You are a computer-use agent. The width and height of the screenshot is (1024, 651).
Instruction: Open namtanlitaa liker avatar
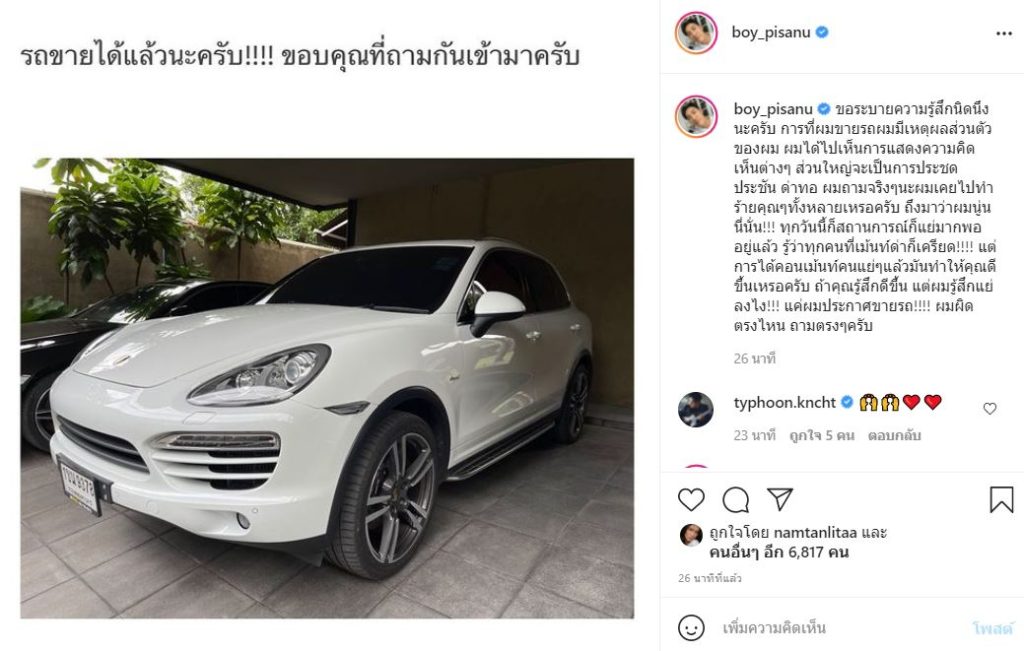691,535
